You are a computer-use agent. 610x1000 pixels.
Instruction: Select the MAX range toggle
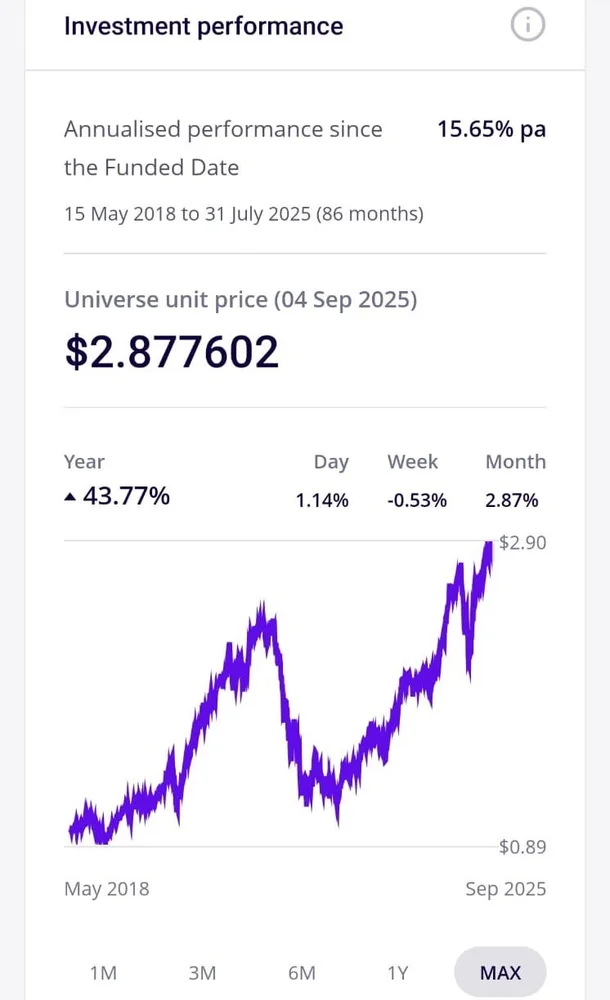click(x=500, y=973)
